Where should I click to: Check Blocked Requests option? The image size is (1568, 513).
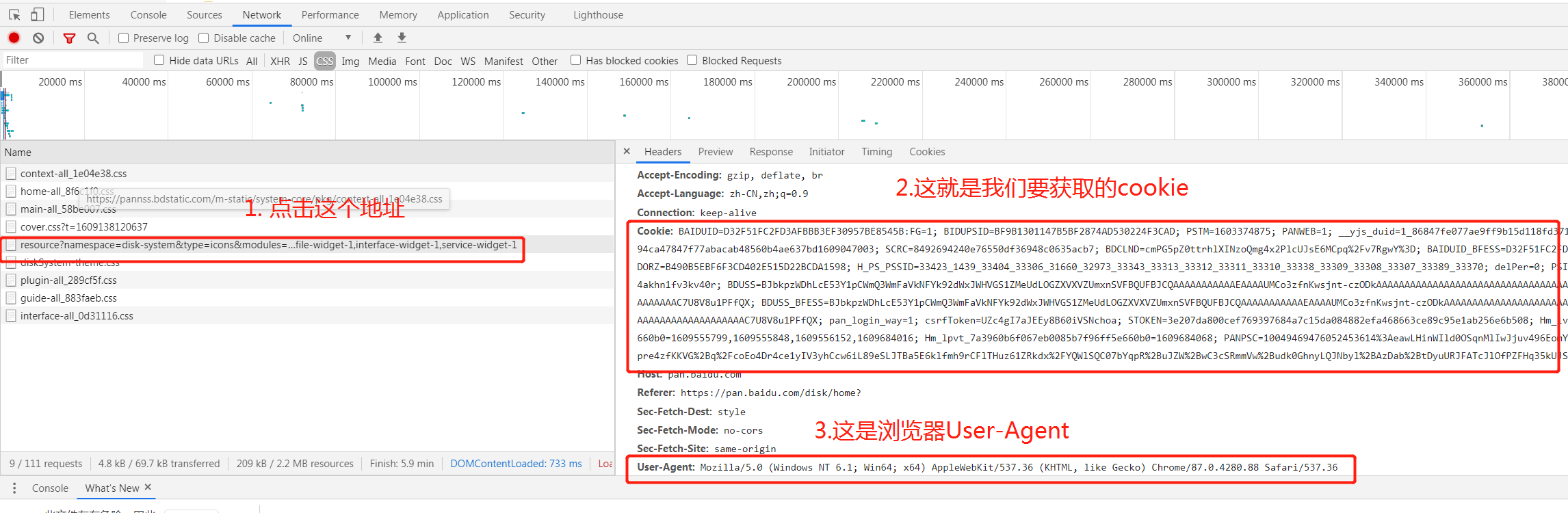[692, 60]
